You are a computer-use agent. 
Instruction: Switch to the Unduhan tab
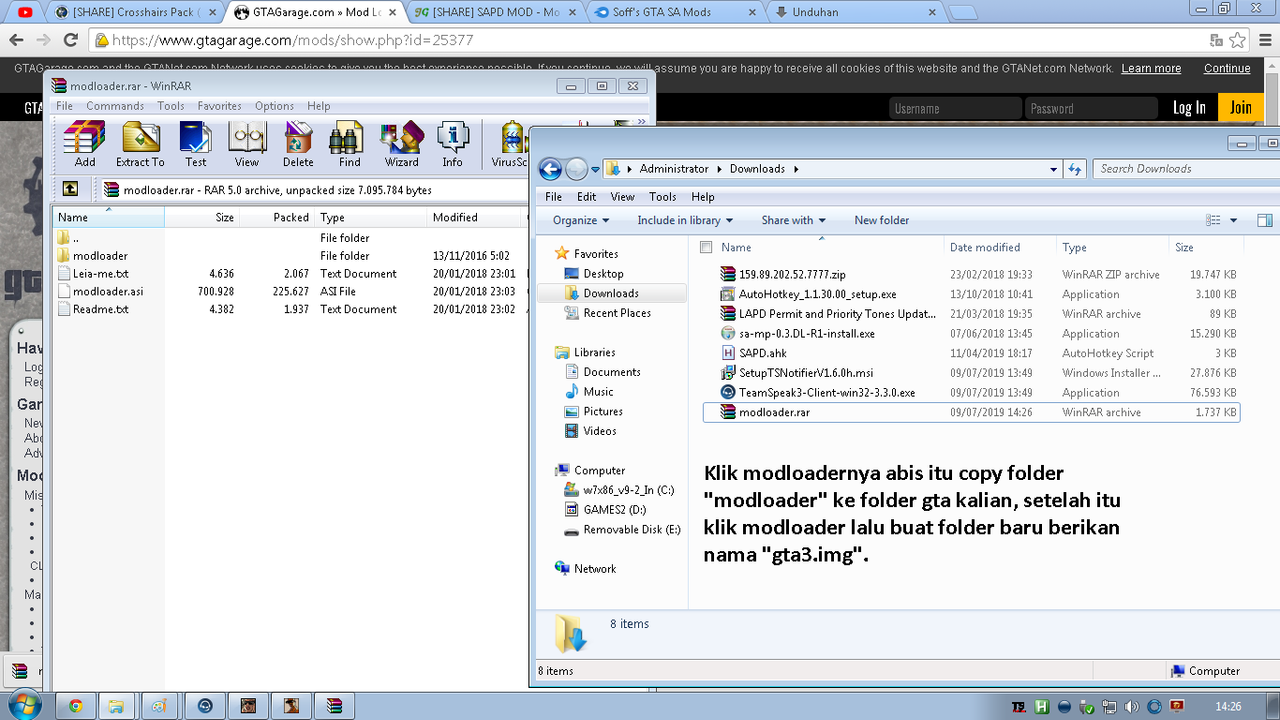853,13
